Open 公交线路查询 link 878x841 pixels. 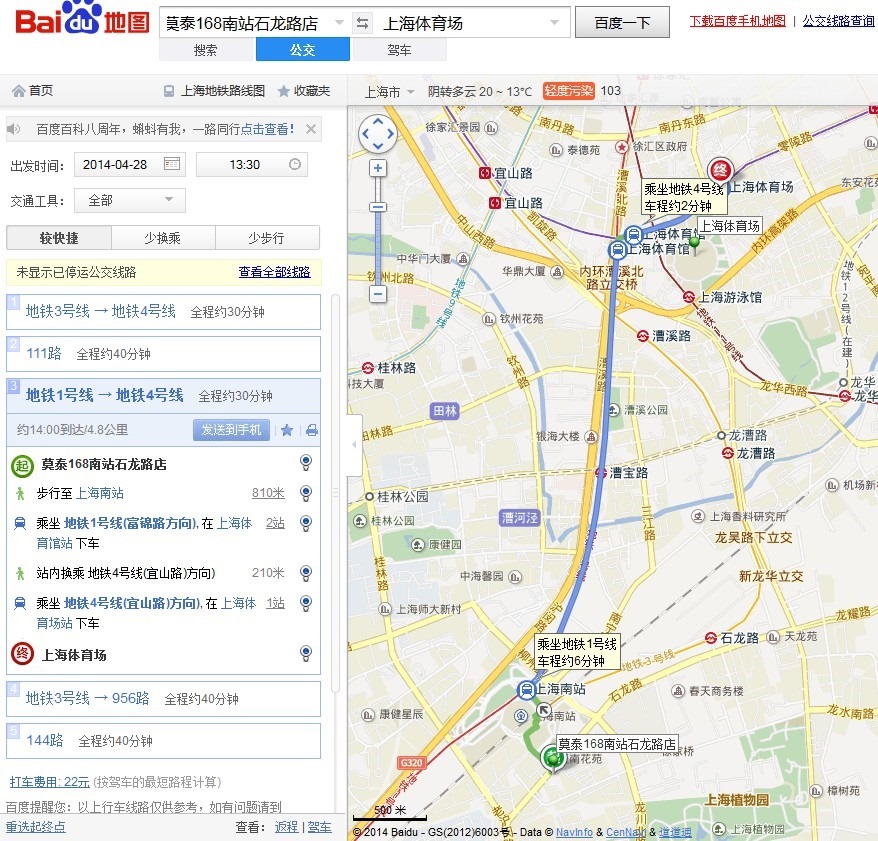pyautogui.click(x=838, y=21)
